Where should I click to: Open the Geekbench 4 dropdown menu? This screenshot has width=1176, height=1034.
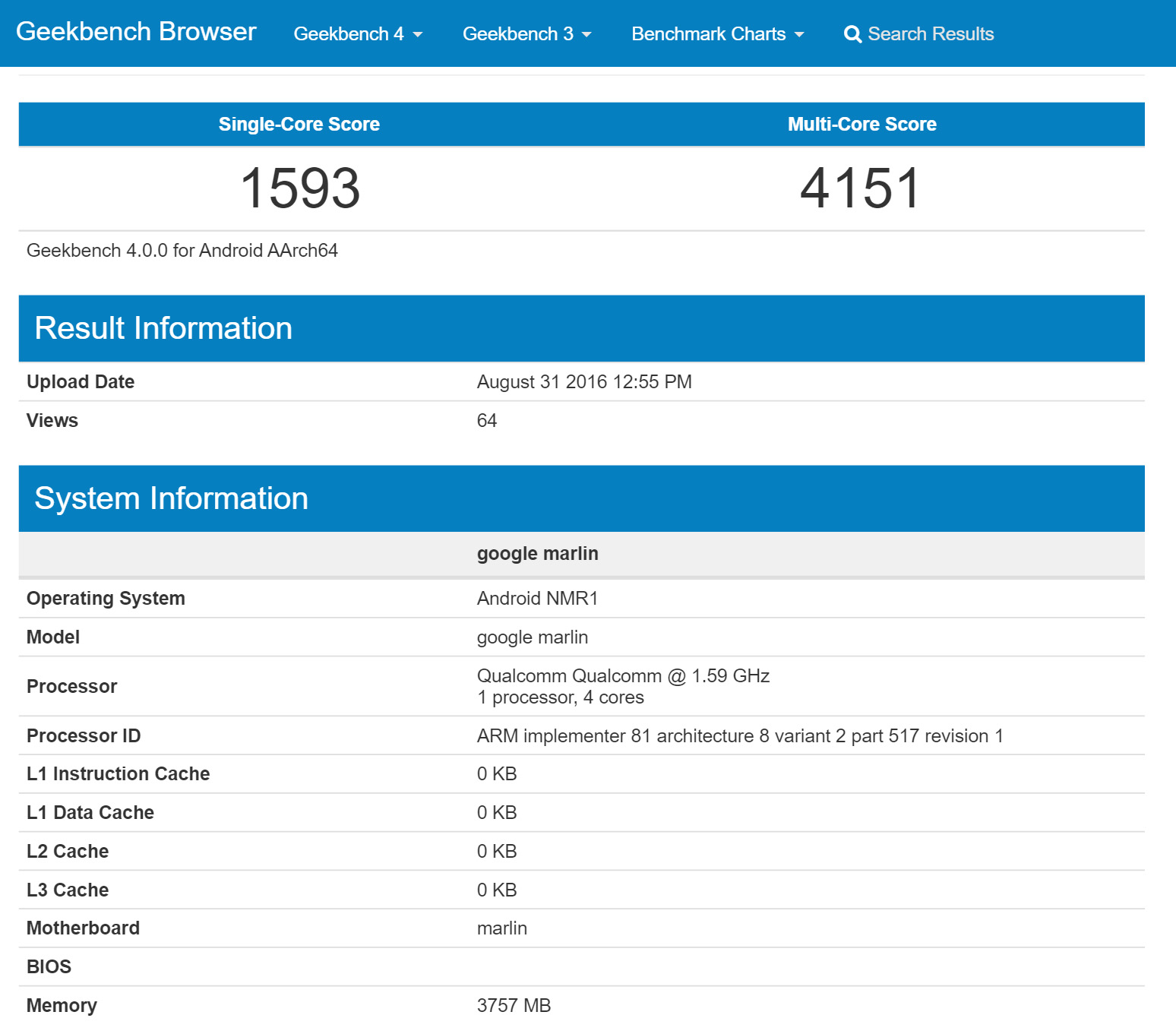[358, 34]
